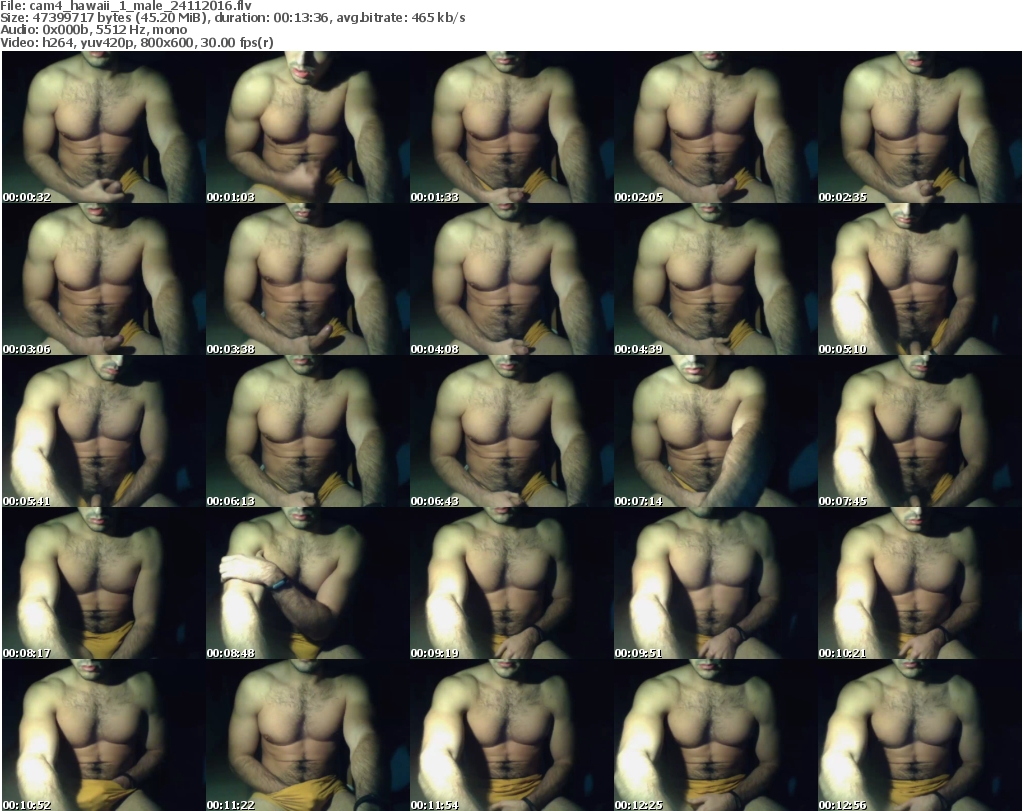1024x811 pixels.
Task: Select the thumbnail marked 00:05:10
Action: [x=919, y=280]
